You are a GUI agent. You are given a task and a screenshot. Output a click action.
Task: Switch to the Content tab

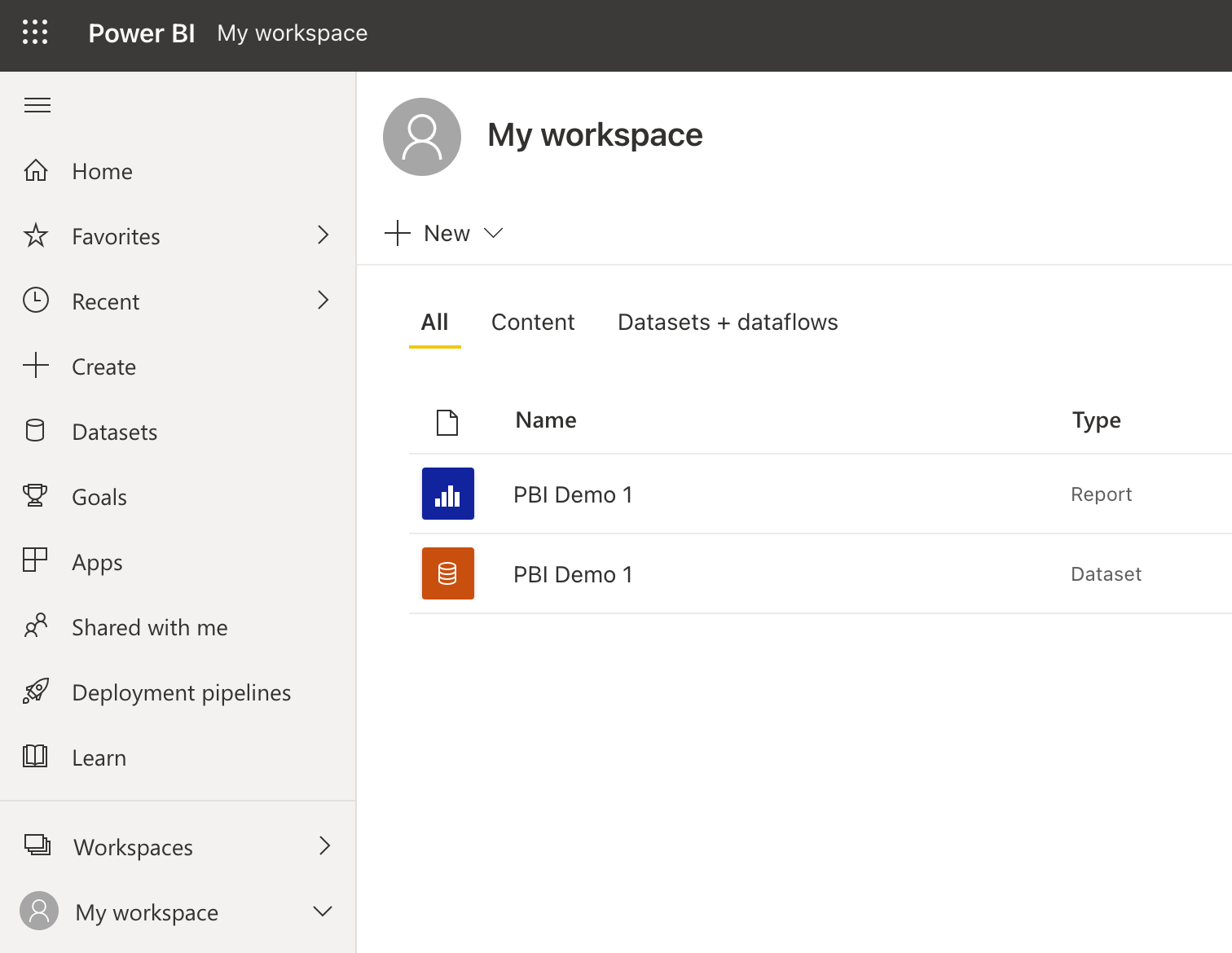tap(533, 323)
